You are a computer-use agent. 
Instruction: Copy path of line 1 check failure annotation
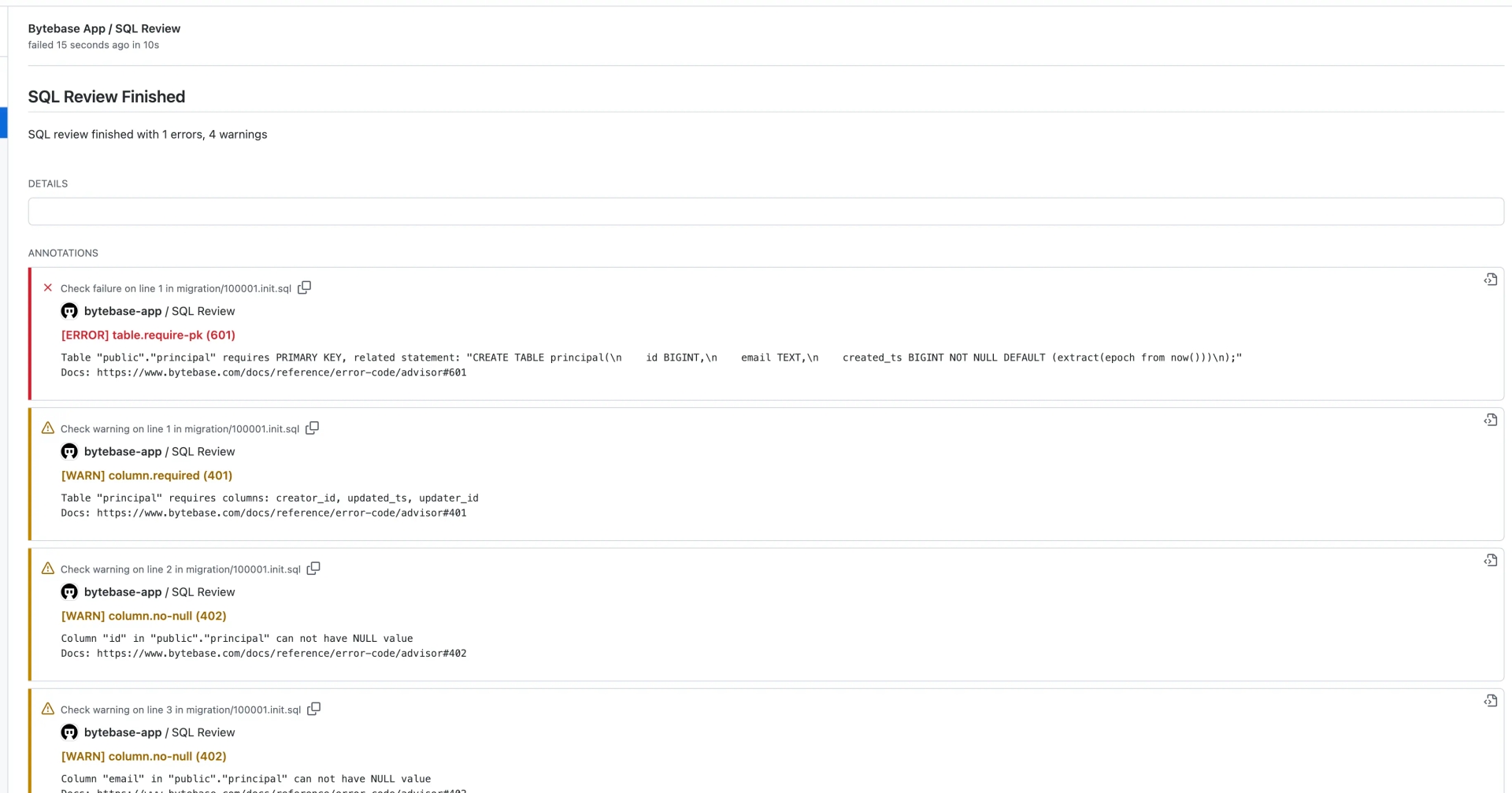click(305, 287)
